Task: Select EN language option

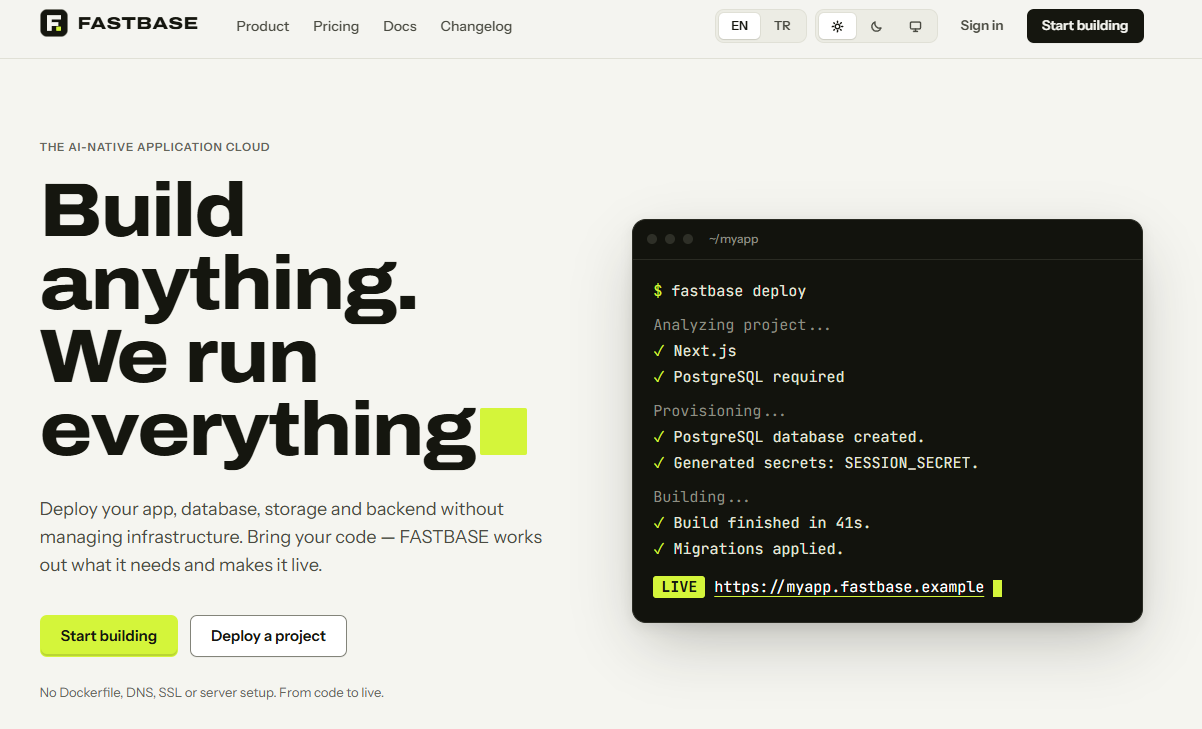Action: (x=740, y=26)
